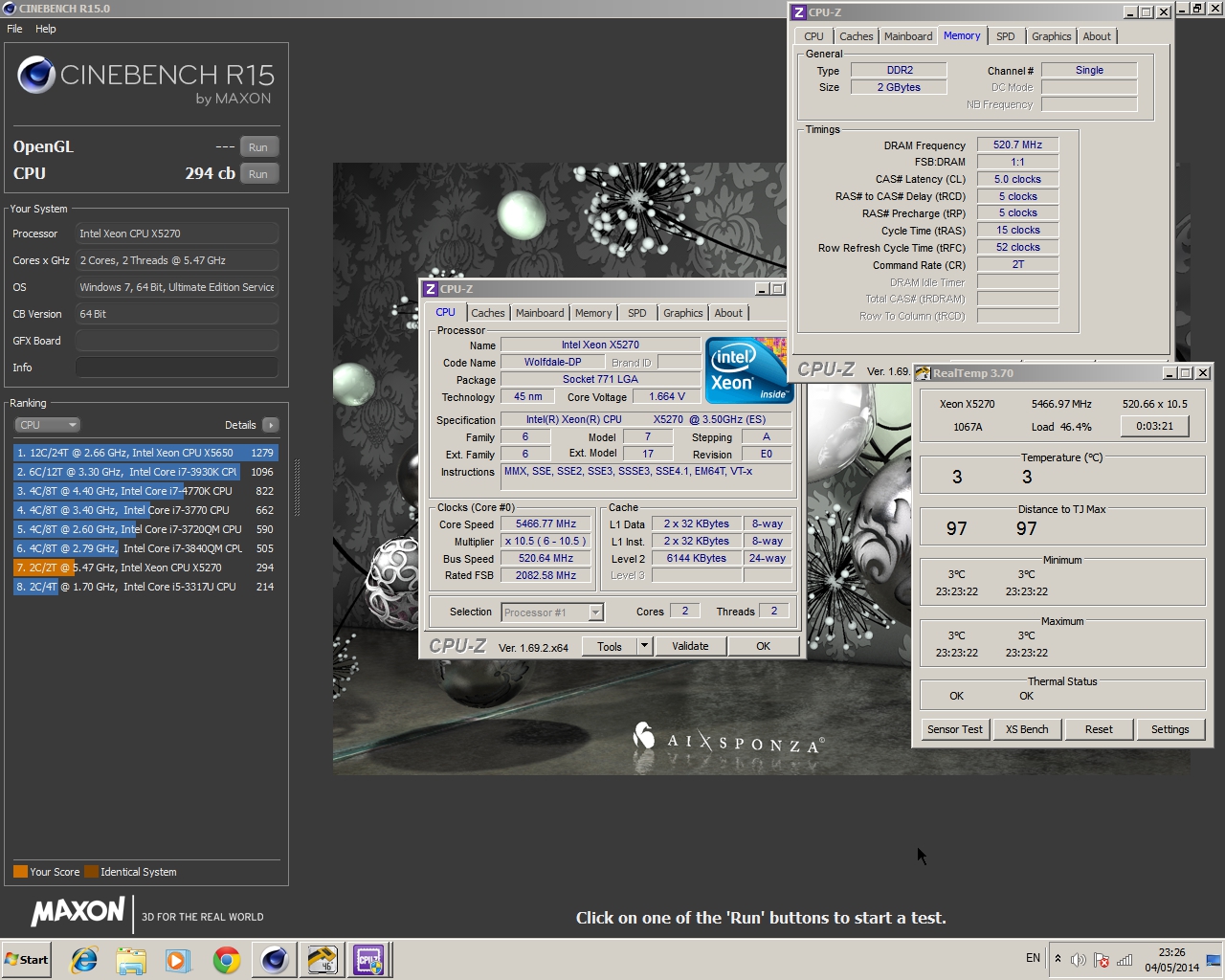
Task: Click the EN language indicator
Action: (x=1033, y=958)
